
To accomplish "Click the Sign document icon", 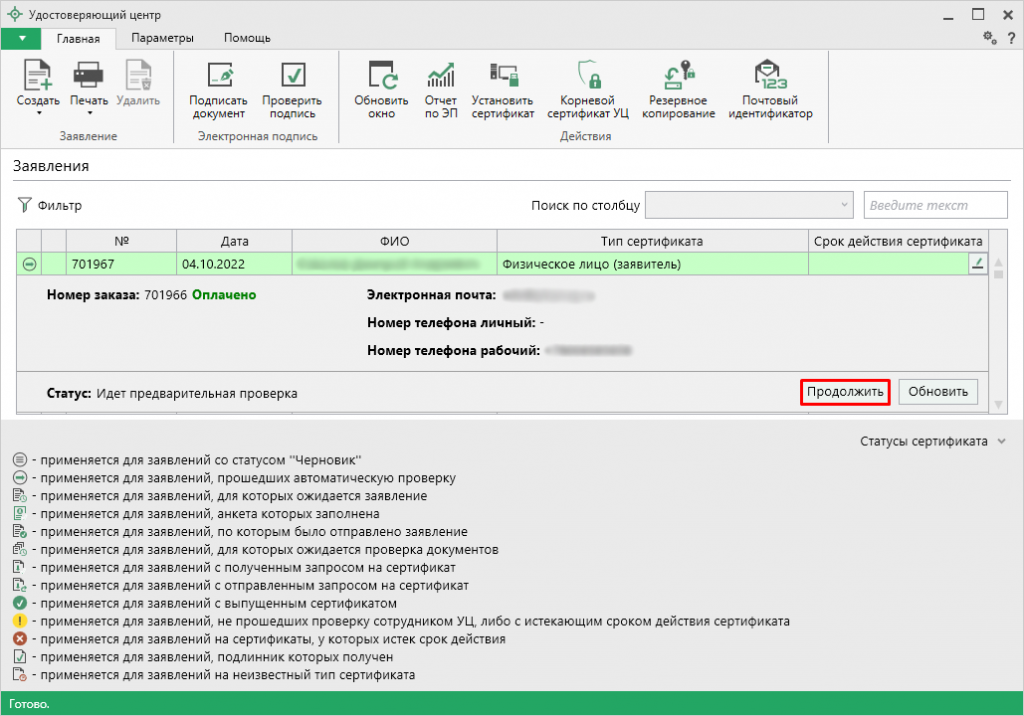I will click(218, 76).
